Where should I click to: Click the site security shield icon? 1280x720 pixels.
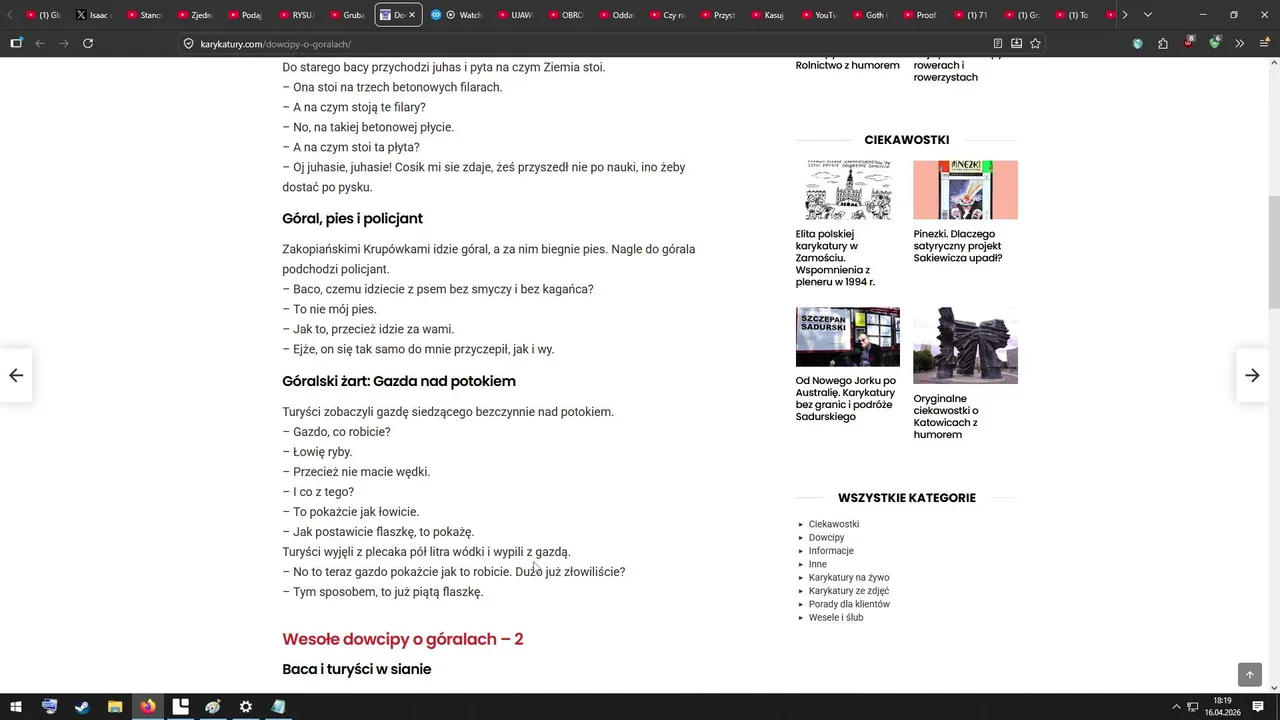pos(188,44)
